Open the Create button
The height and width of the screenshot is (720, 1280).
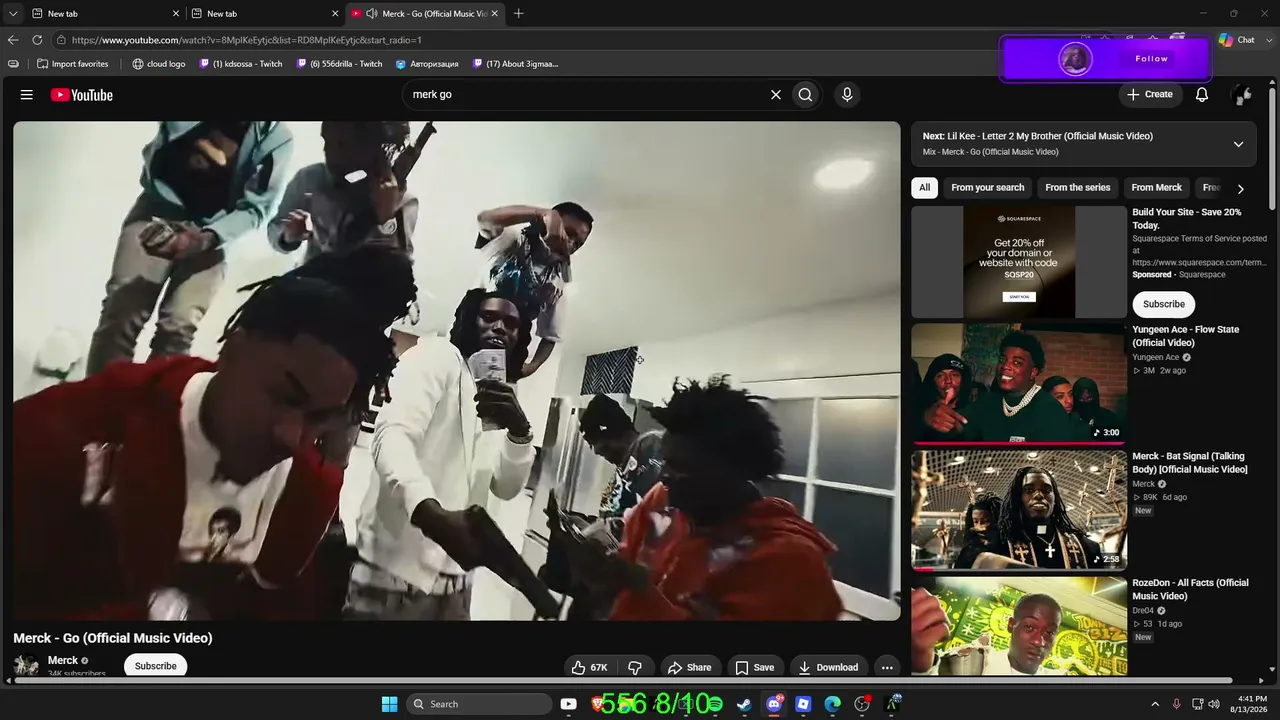pyautogui.click(x=1150, y=95)
